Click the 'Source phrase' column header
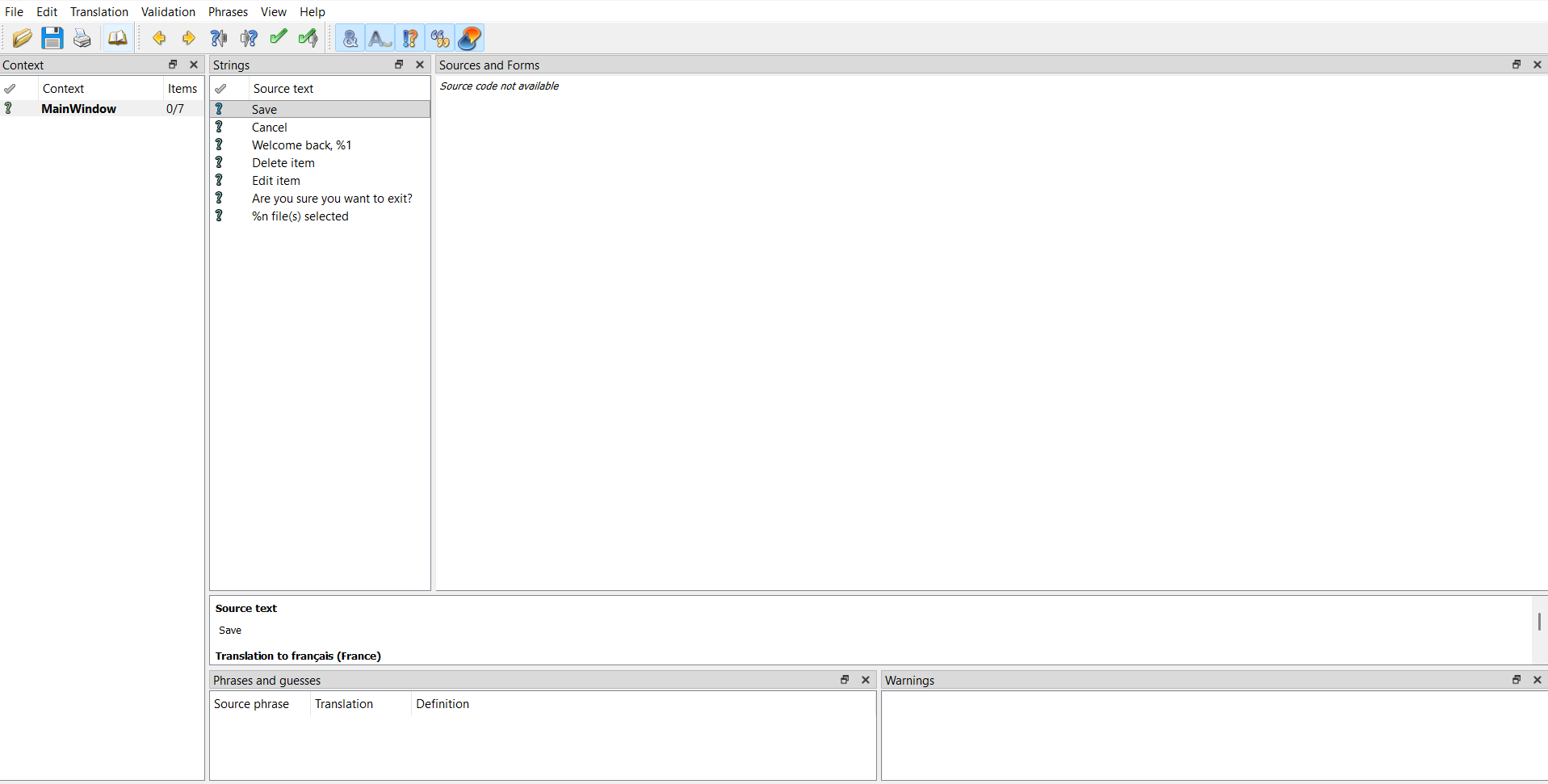This screenshot has height=784, width=1548. click(259, 704)
